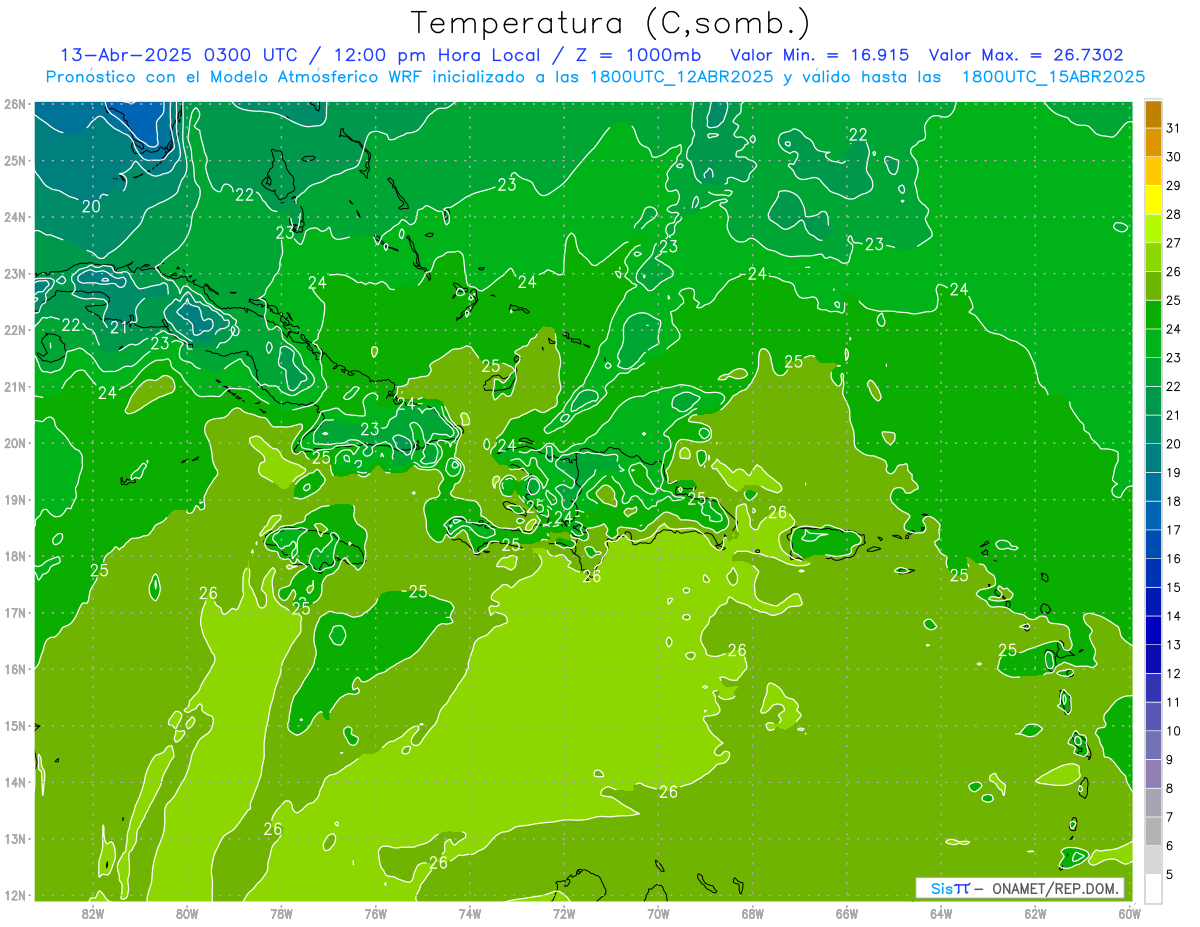
Task: Click the color scale label "9"
Action: click(x=1169, y=760)
